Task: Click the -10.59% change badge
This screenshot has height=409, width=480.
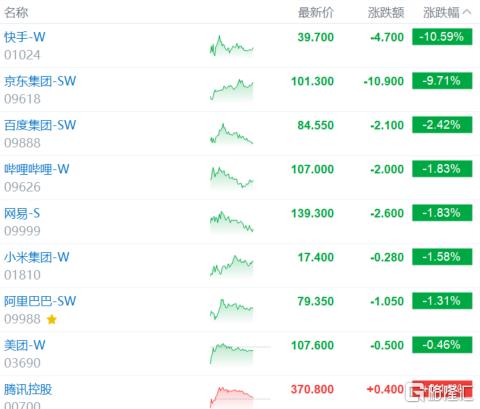Action: point(442,37)
